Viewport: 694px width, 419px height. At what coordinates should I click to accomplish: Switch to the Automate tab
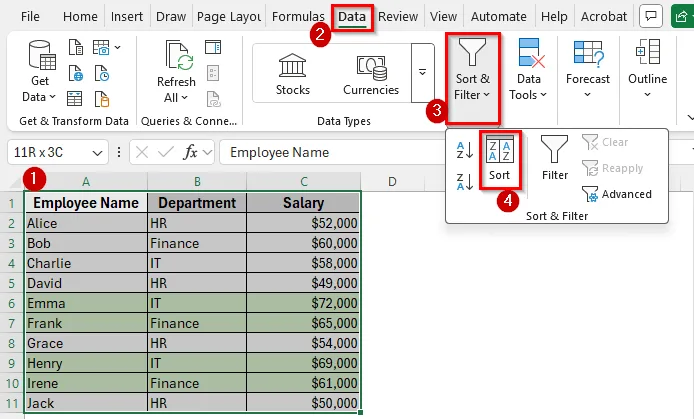(498, 16)
